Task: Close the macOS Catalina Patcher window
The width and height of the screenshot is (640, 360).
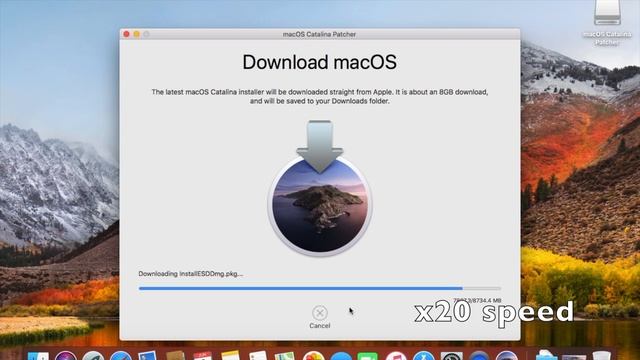Action: point(127,34)
